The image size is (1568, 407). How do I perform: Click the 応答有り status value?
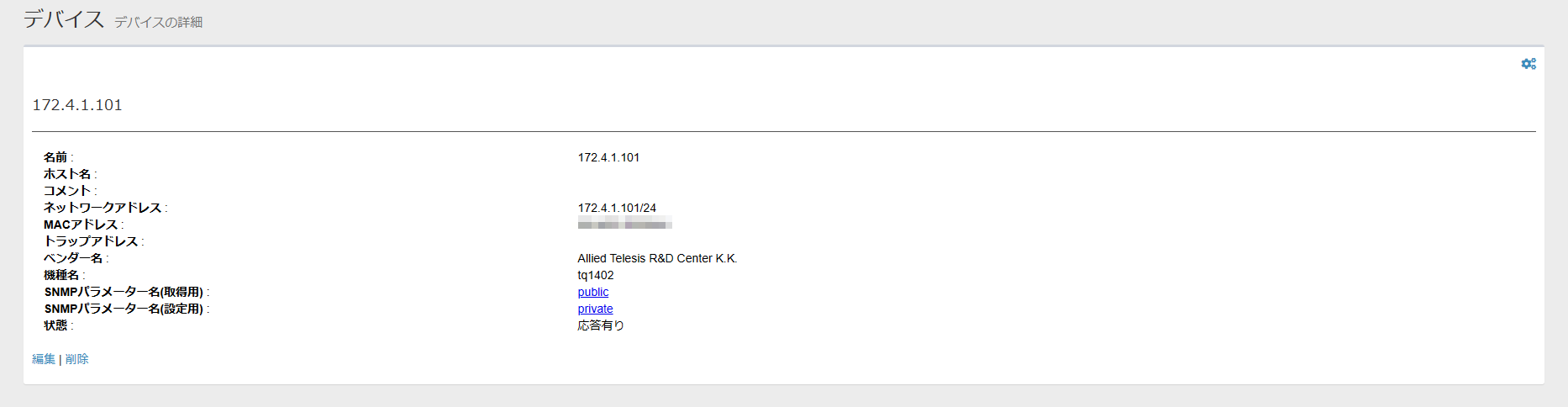pyautogui.click(x=601, y=325)
